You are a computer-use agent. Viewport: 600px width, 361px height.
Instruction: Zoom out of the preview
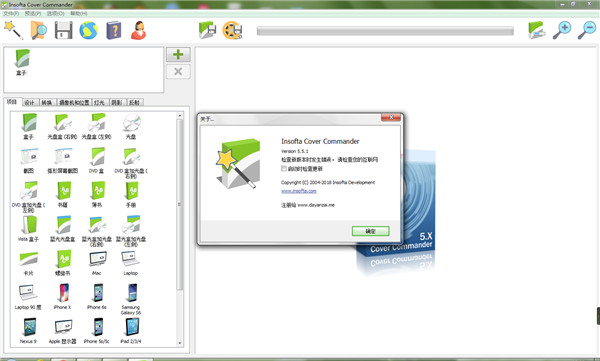(587, 30)
